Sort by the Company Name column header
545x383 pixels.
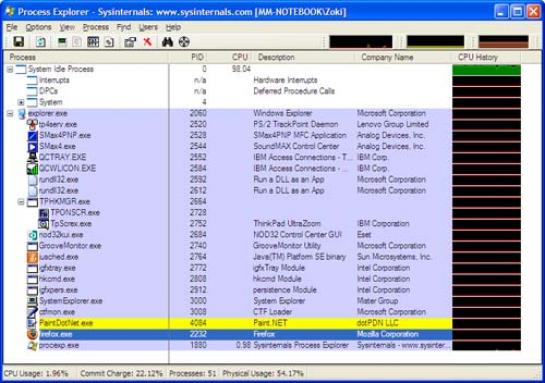[x=402, y=57]
